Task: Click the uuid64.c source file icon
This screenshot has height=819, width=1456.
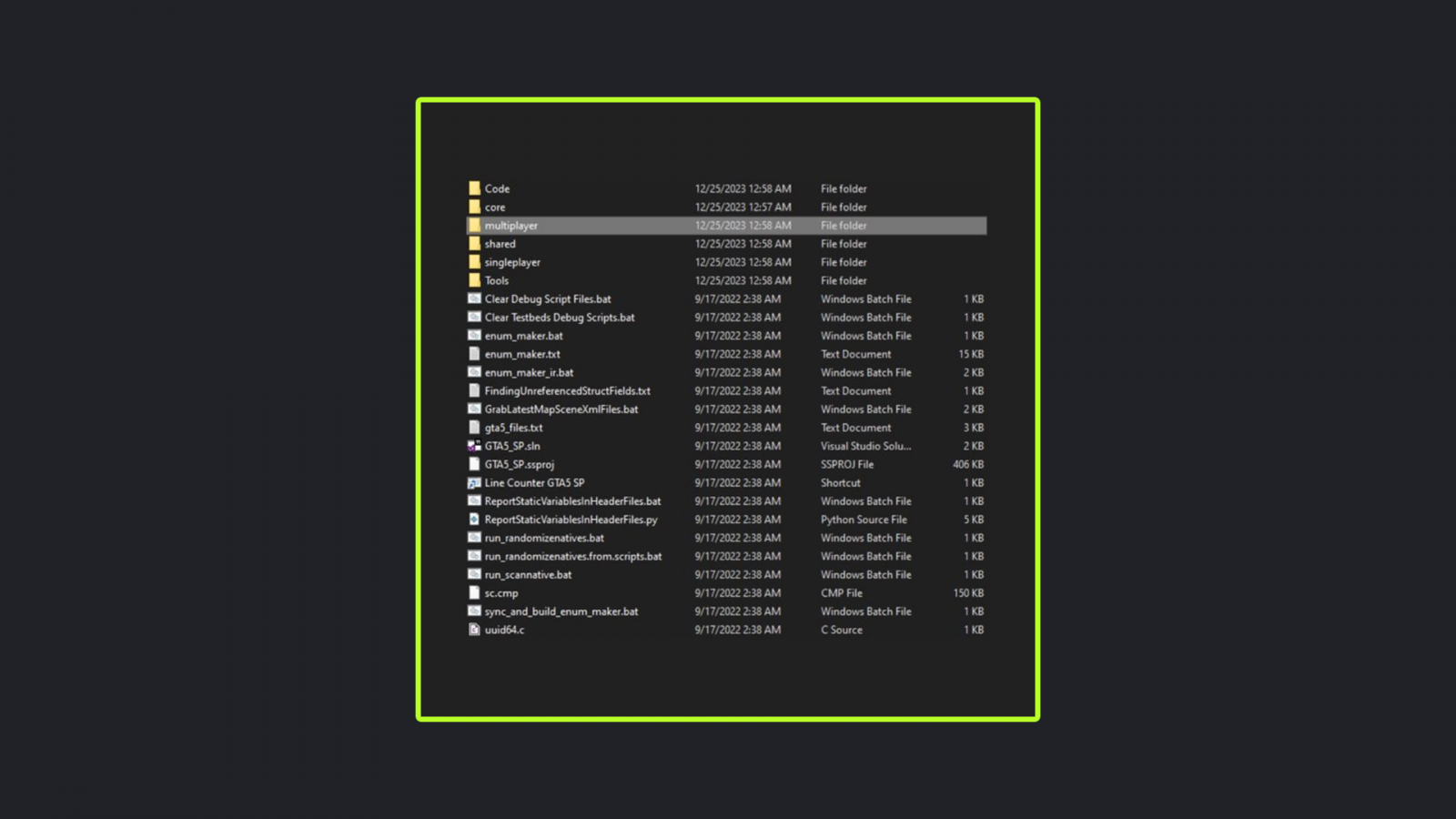Action: click(x=474, y=630)
